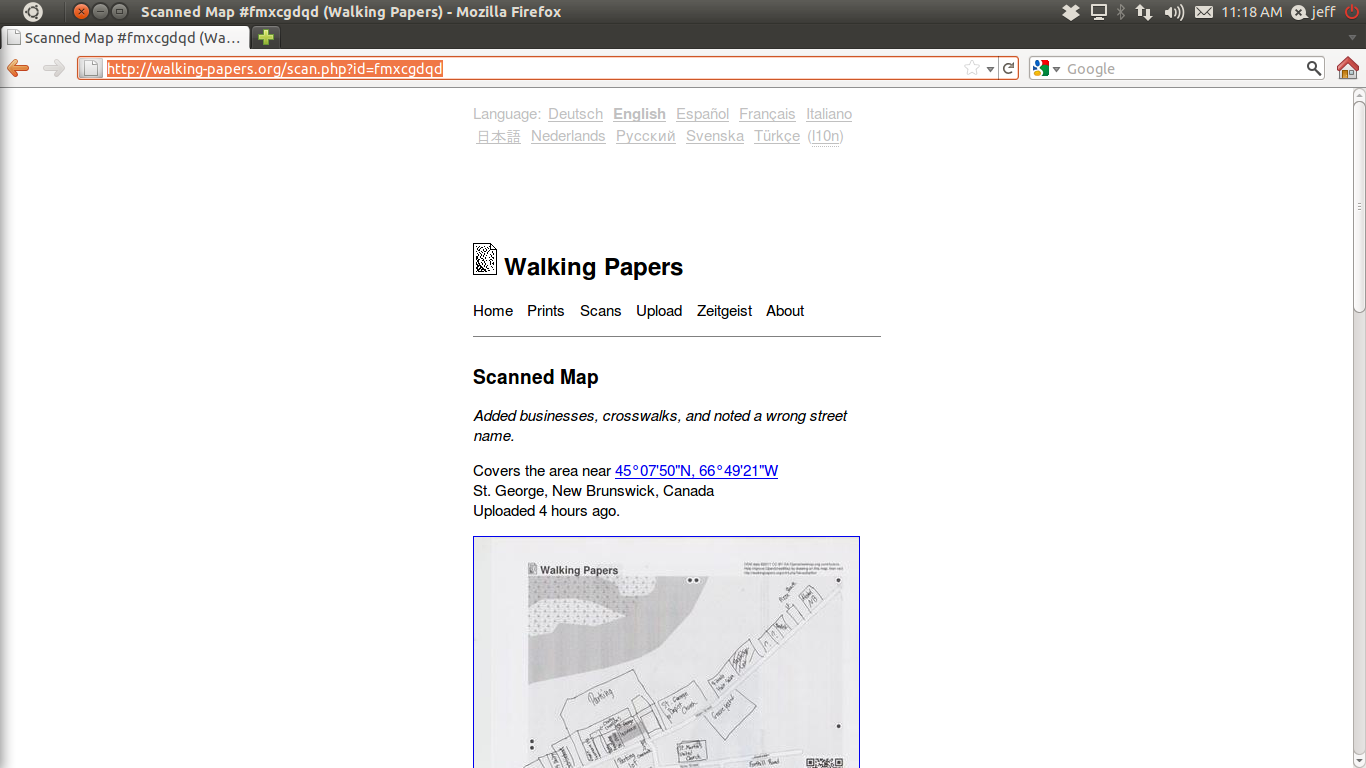
Task: Click the browser back arrow button
Action: pos(19,68)
